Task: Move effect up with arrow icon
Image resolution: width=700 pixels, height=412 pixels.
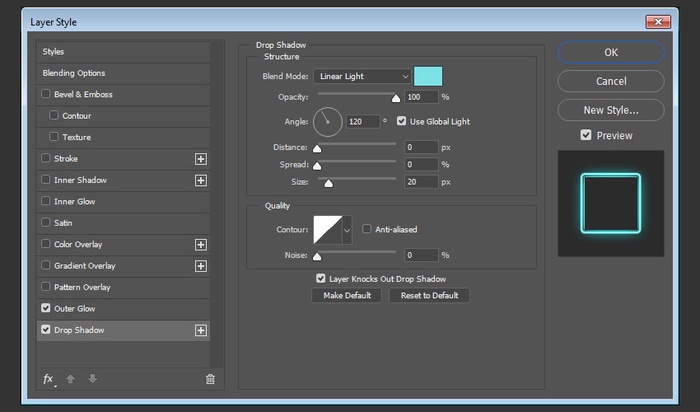Action: click(70, 379)
